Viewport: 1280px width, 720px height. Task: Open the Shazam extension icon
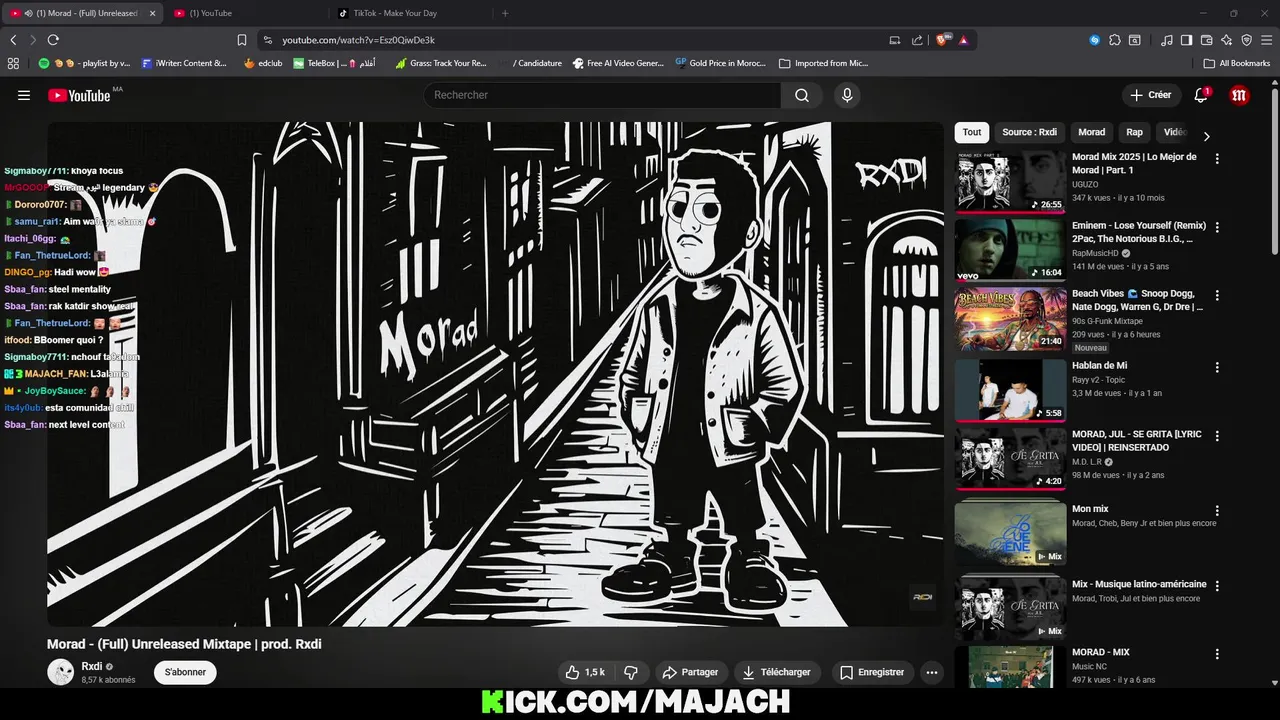[1095, 40]
